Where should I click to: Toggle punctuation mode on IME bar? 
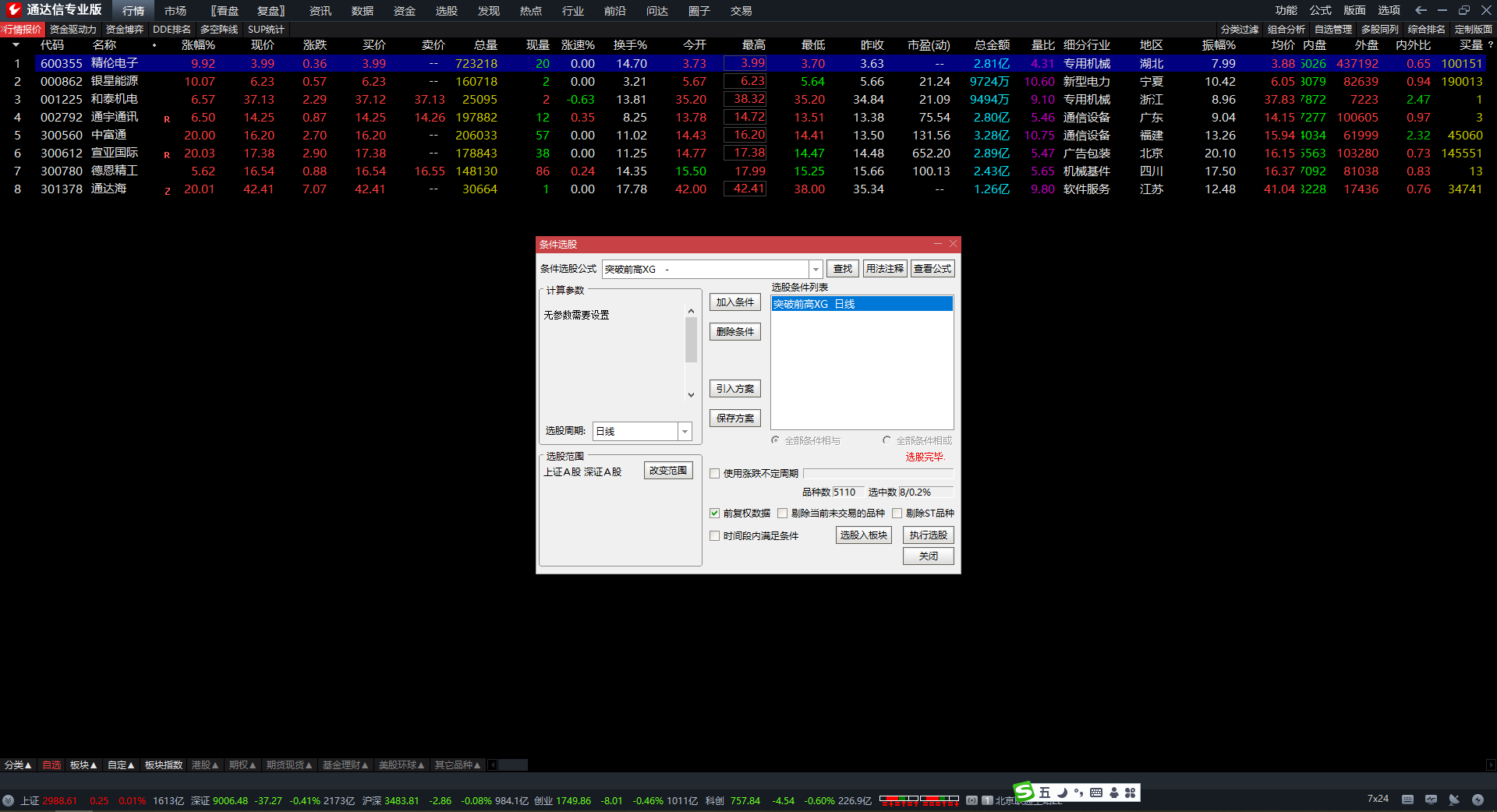(1079, 793)
